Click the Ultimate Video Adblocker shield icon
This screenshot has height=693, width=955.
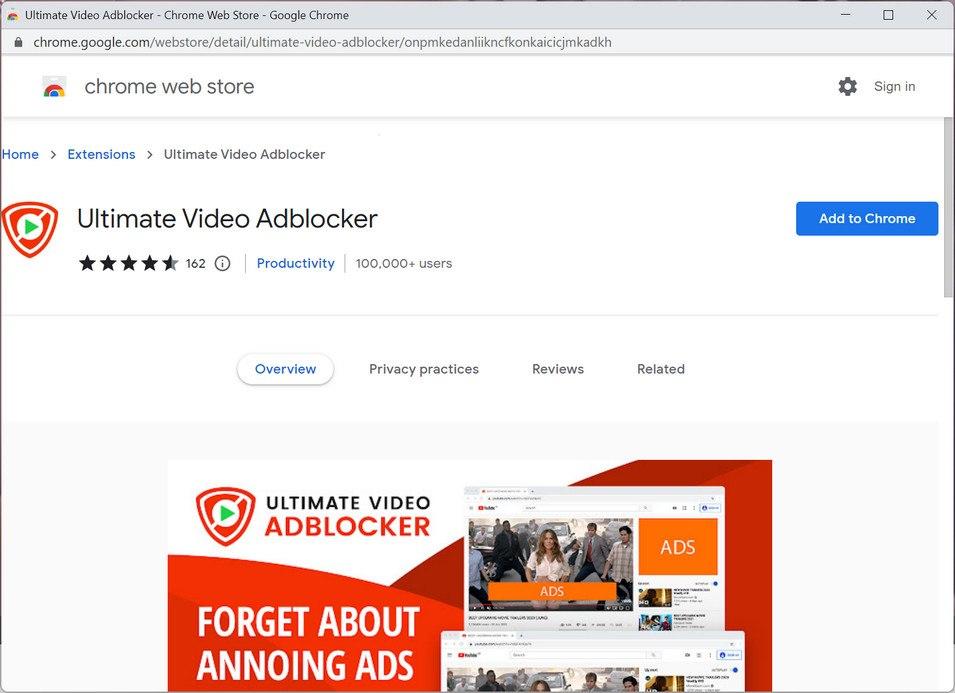tap(29, 229)
